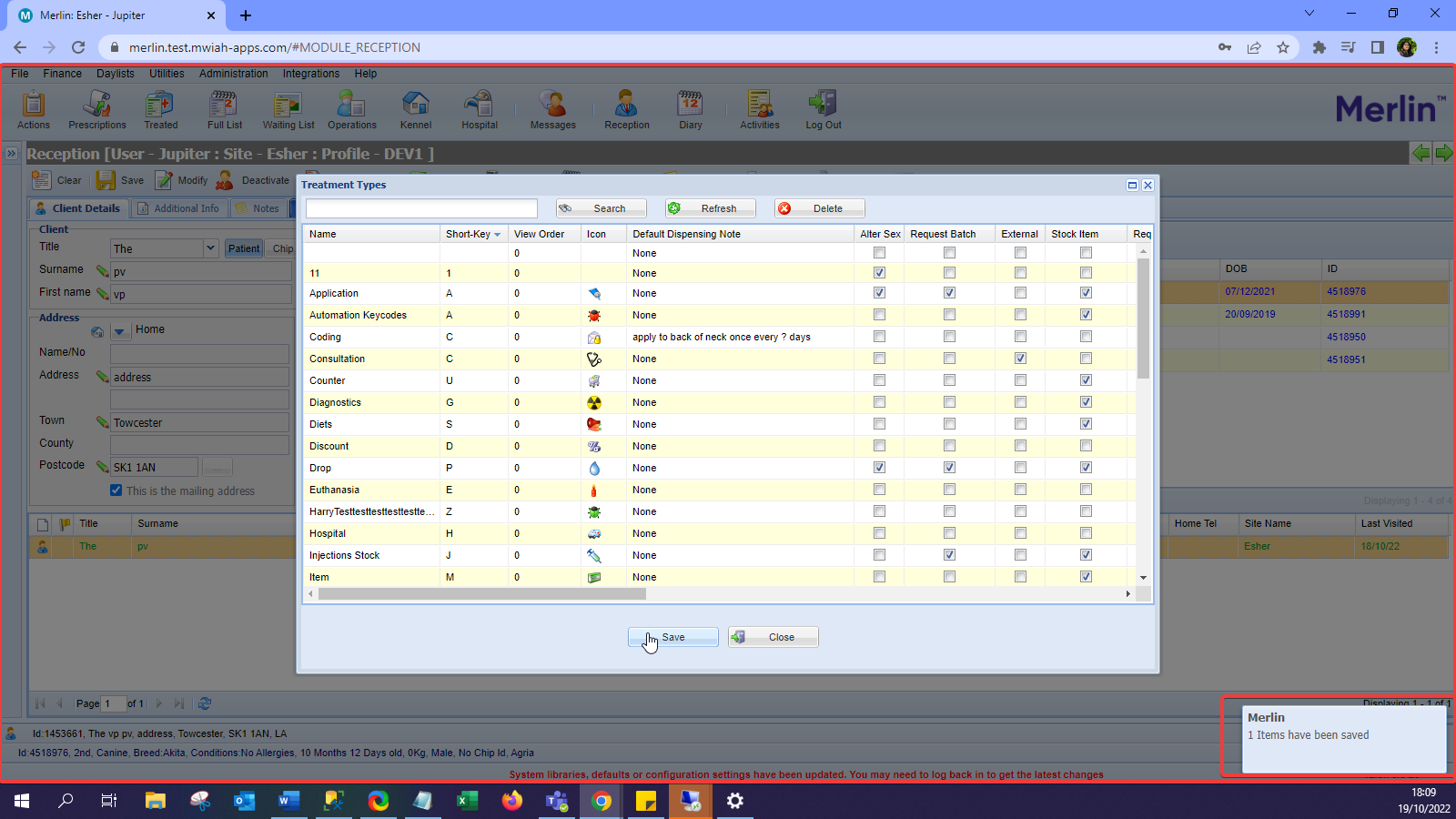The width and height of the screenshot is (1456, 819).
Task: Open the Daylists menu
Action: (x=116, y=74)
